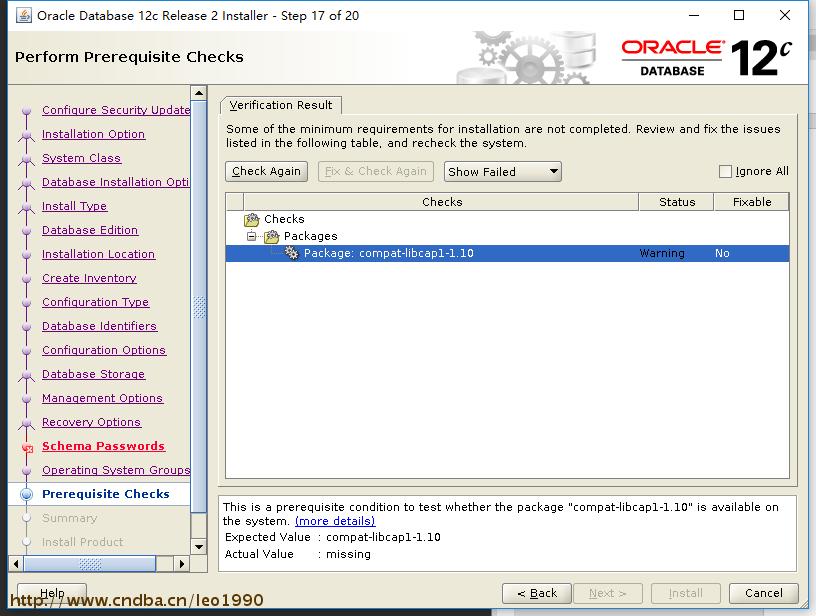Screen dimensions: 816x616
Task: Click the Status column header
Action: pyautogui.click(x=677, y=202)
